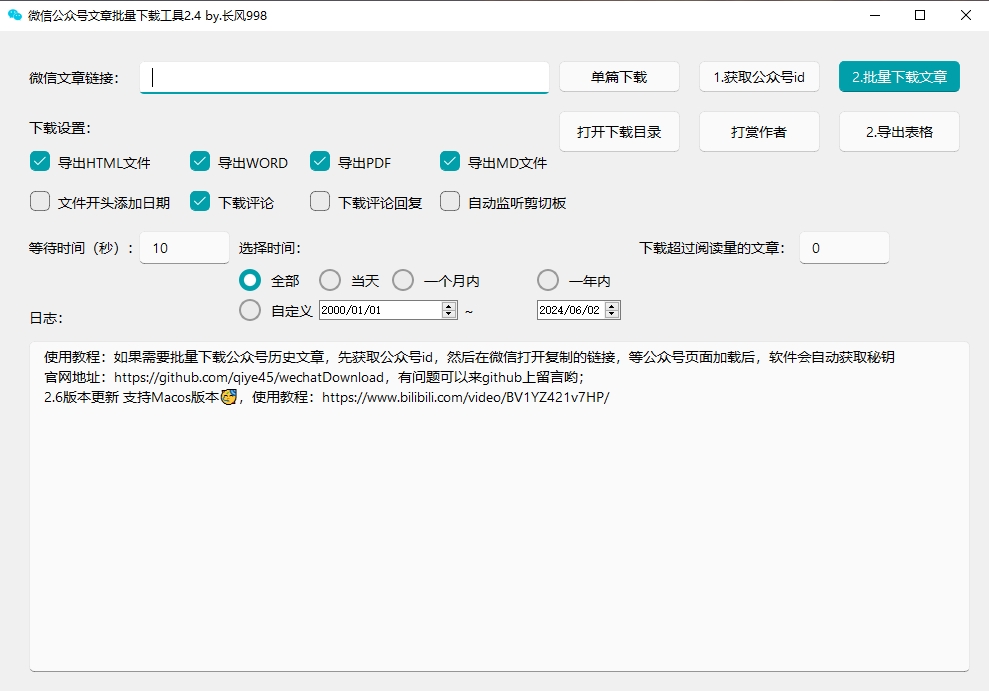This screenshot has height=691, width=989.
Task: Click the app logo in the title bar
Action: [x=17, y=15]
